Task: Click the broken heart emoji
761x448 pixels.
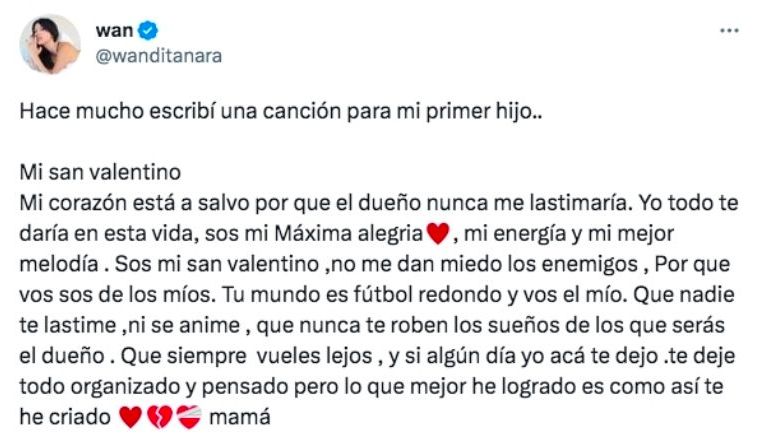Action: pyautogui.click(x=159, y=420)
